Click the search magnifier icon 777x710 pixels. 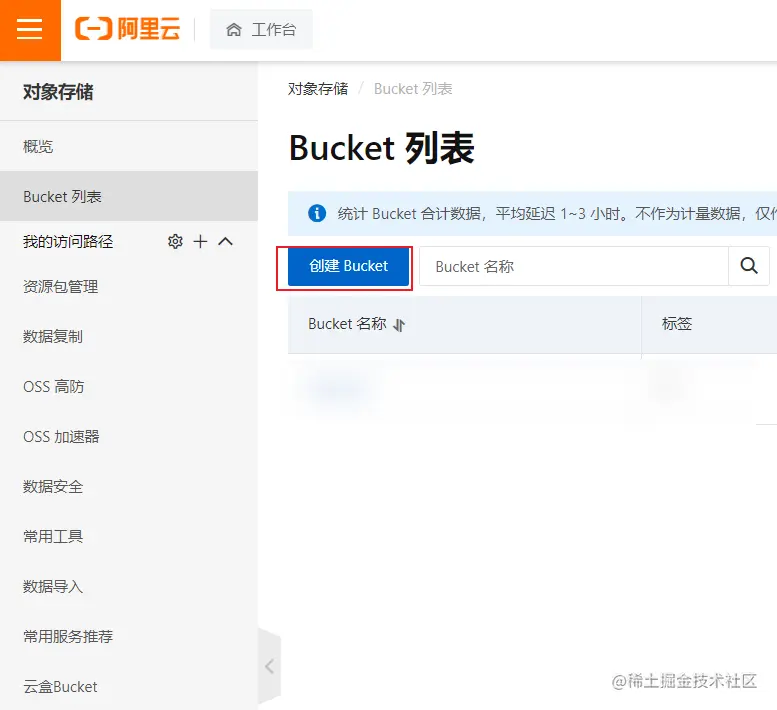749,266
